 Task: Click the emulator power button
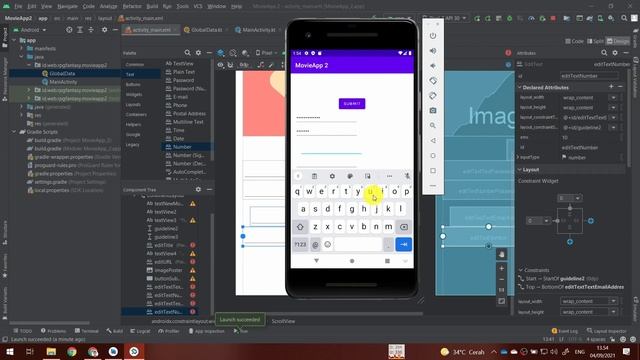click(433, 36)
